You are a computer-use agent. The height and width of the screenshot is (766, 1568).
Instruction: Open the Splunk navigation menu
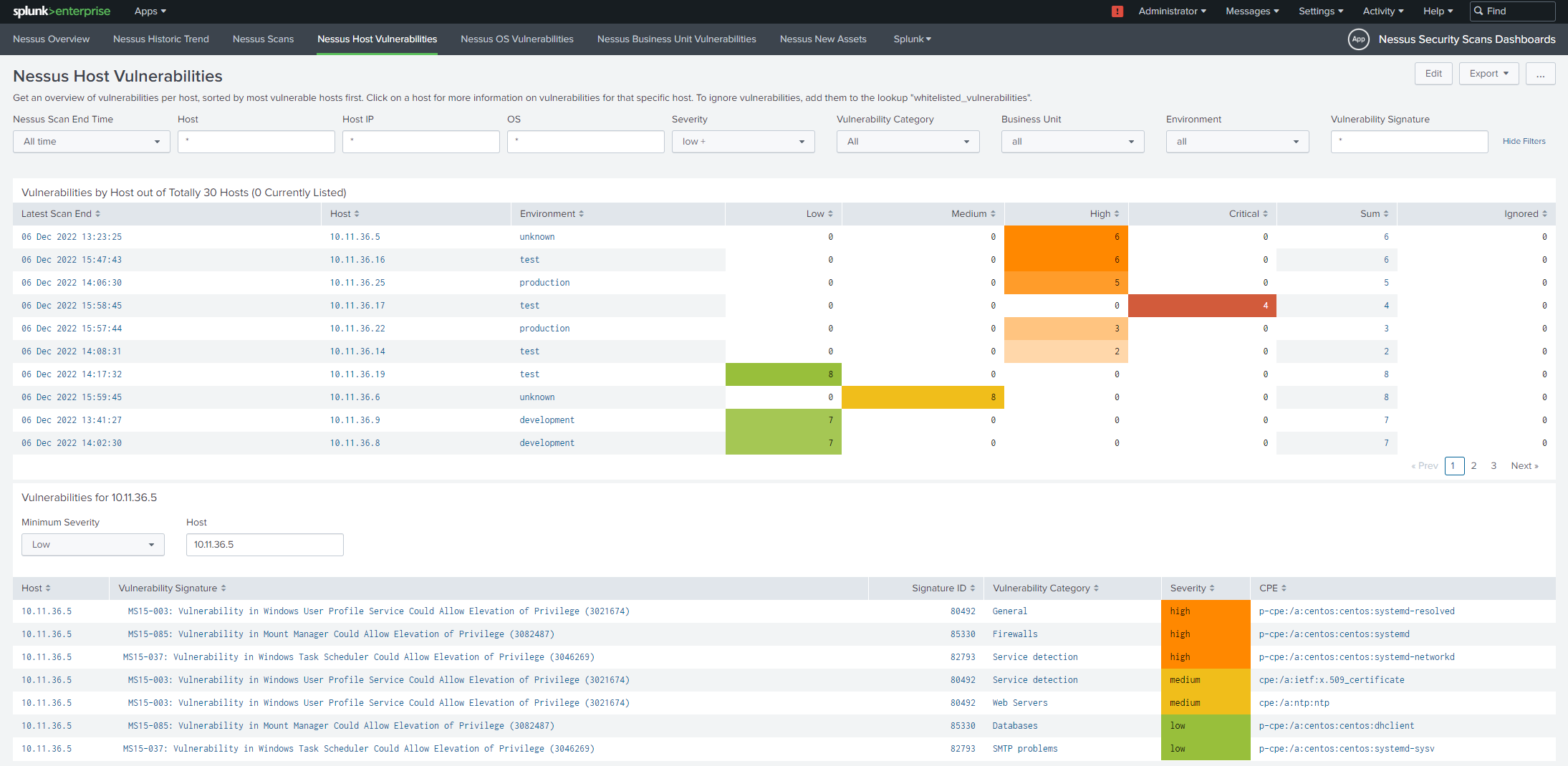coord(912,39)
